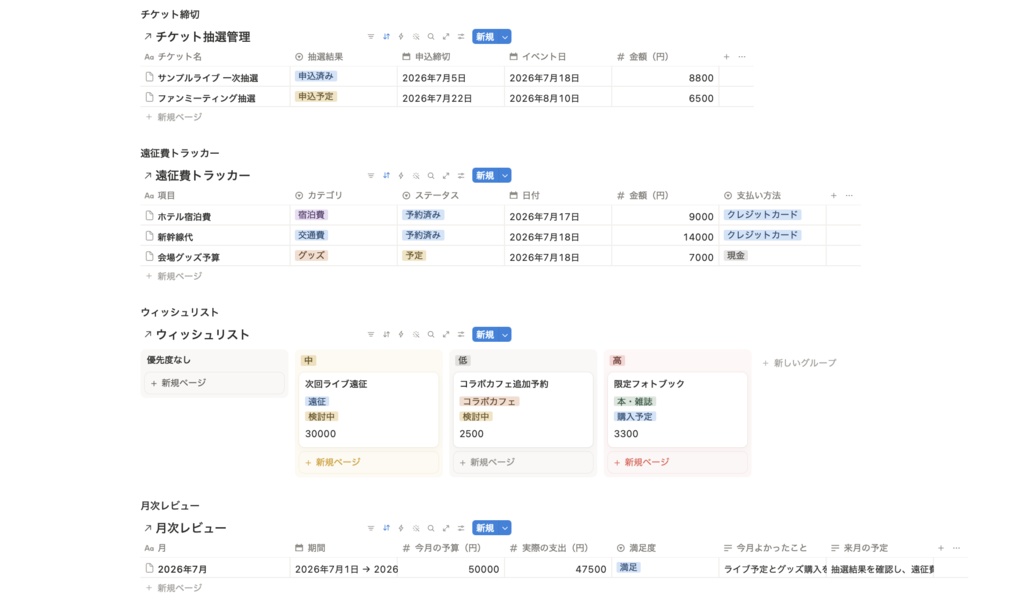Image resolution: width=1024 pixels, height=615 pixels.
Task: Search within ウィッシュリスト board
Action: [x=431, y=335]
